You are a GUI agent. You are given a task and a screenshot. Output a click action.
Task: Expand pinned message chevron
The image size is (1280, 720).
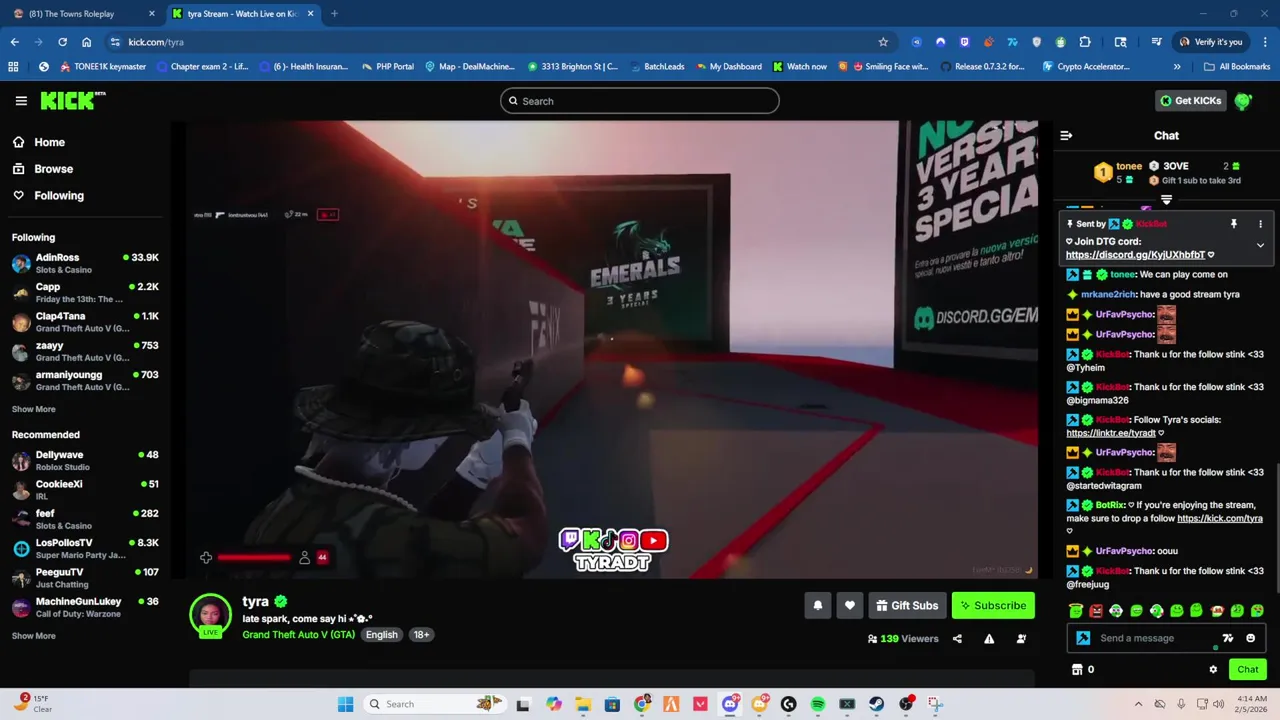pyautogui.click(x=1260, y=245)
